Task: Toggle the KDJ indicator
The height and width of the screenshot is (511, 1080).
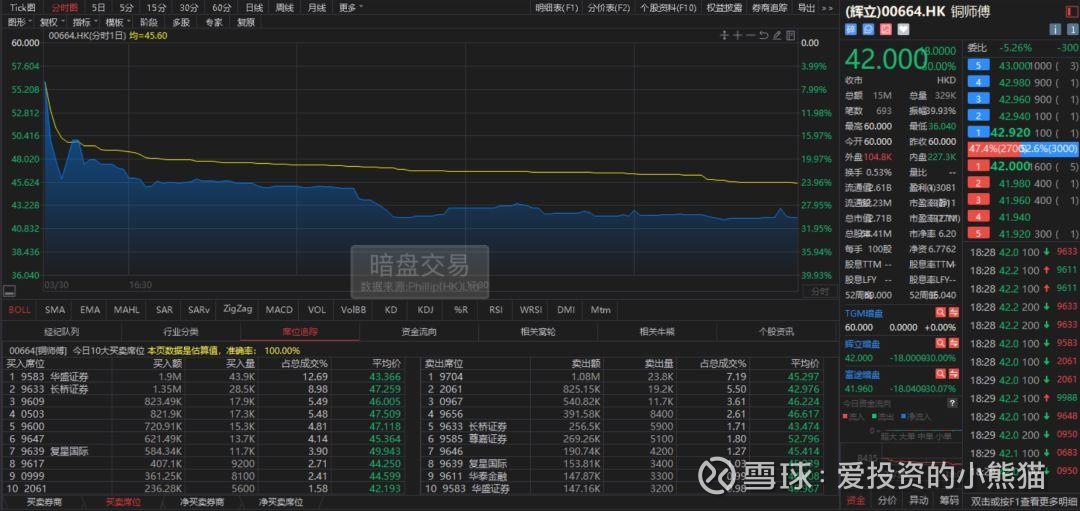Action: tap(426, 310)
